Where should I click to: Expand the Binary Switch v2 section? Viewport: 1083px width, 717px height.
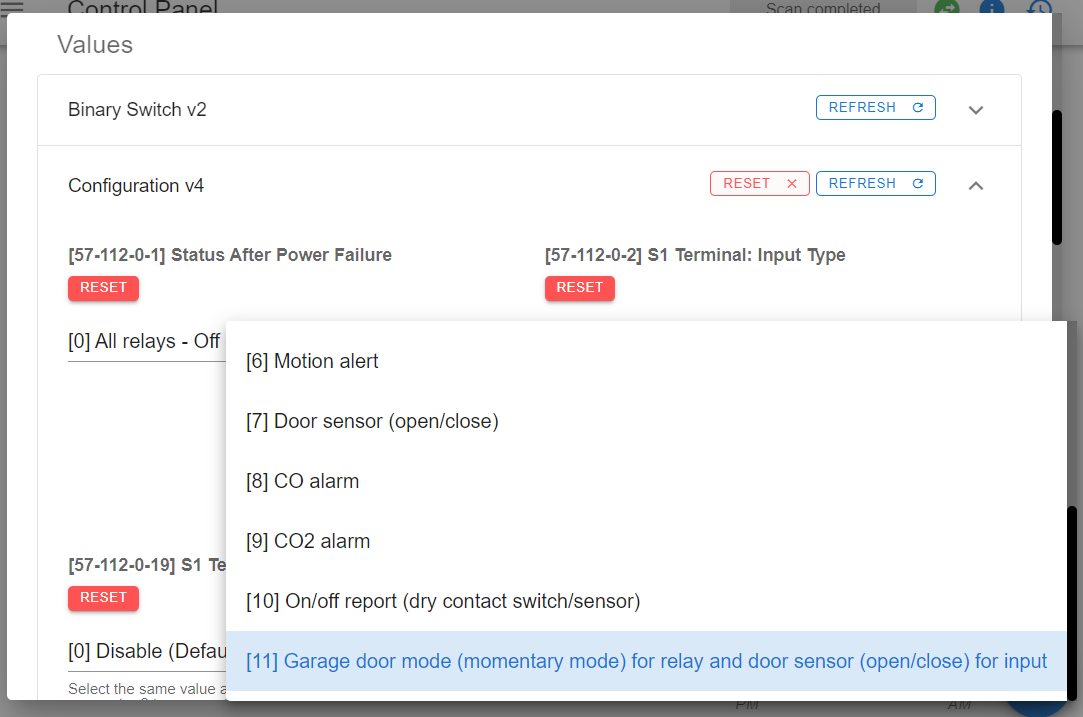[975, 110]
